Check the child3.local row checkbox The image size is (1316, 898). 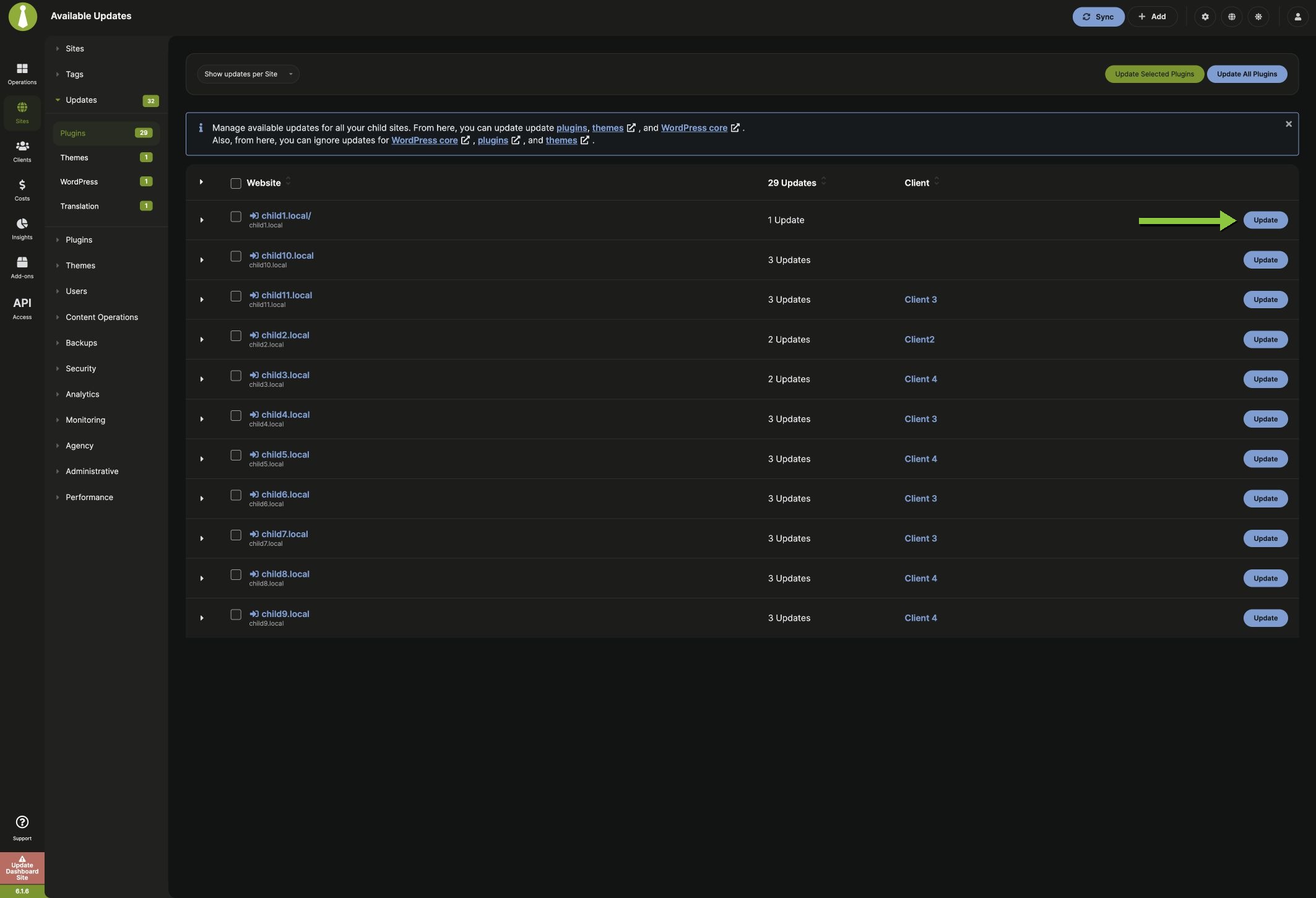pos(236,376)
